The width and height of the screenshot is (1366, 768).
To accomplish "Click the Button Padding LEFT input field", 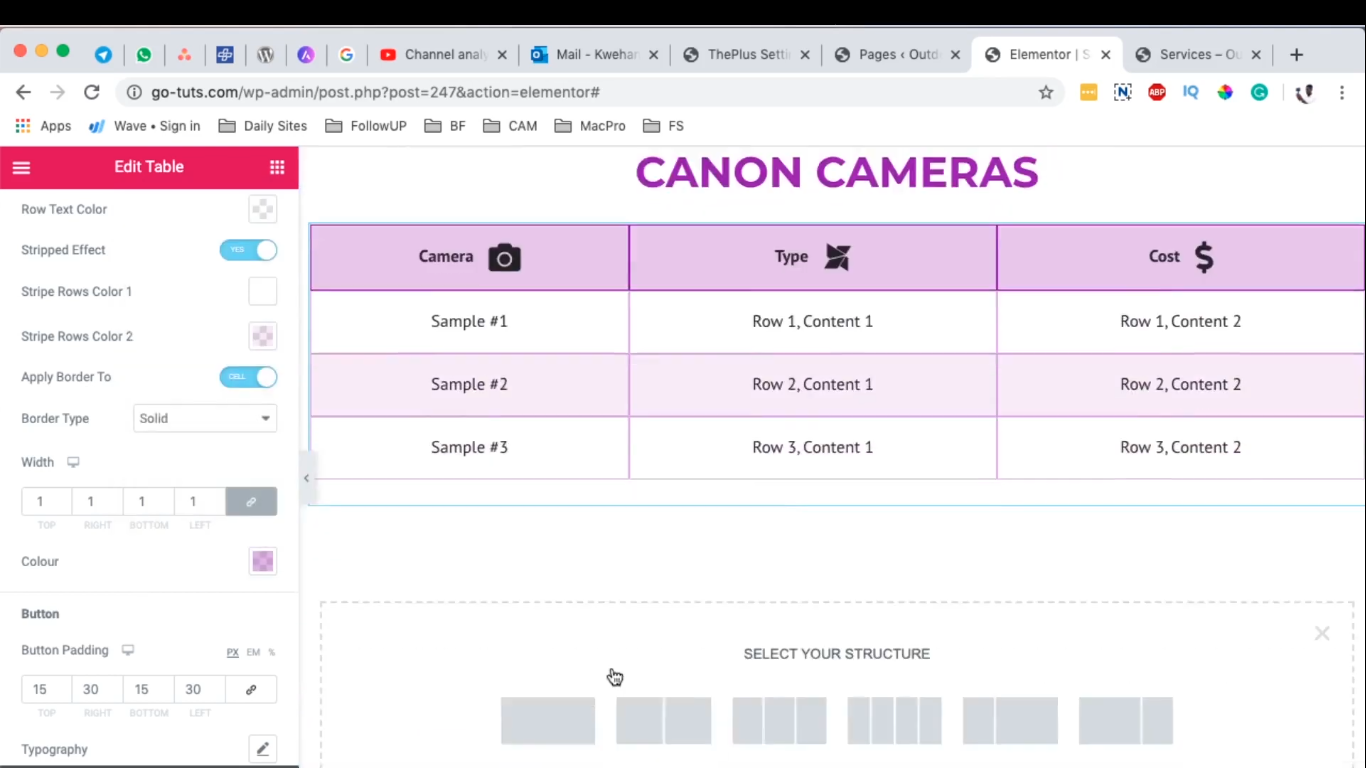I will pyautogui.click(x=200, y=689).
